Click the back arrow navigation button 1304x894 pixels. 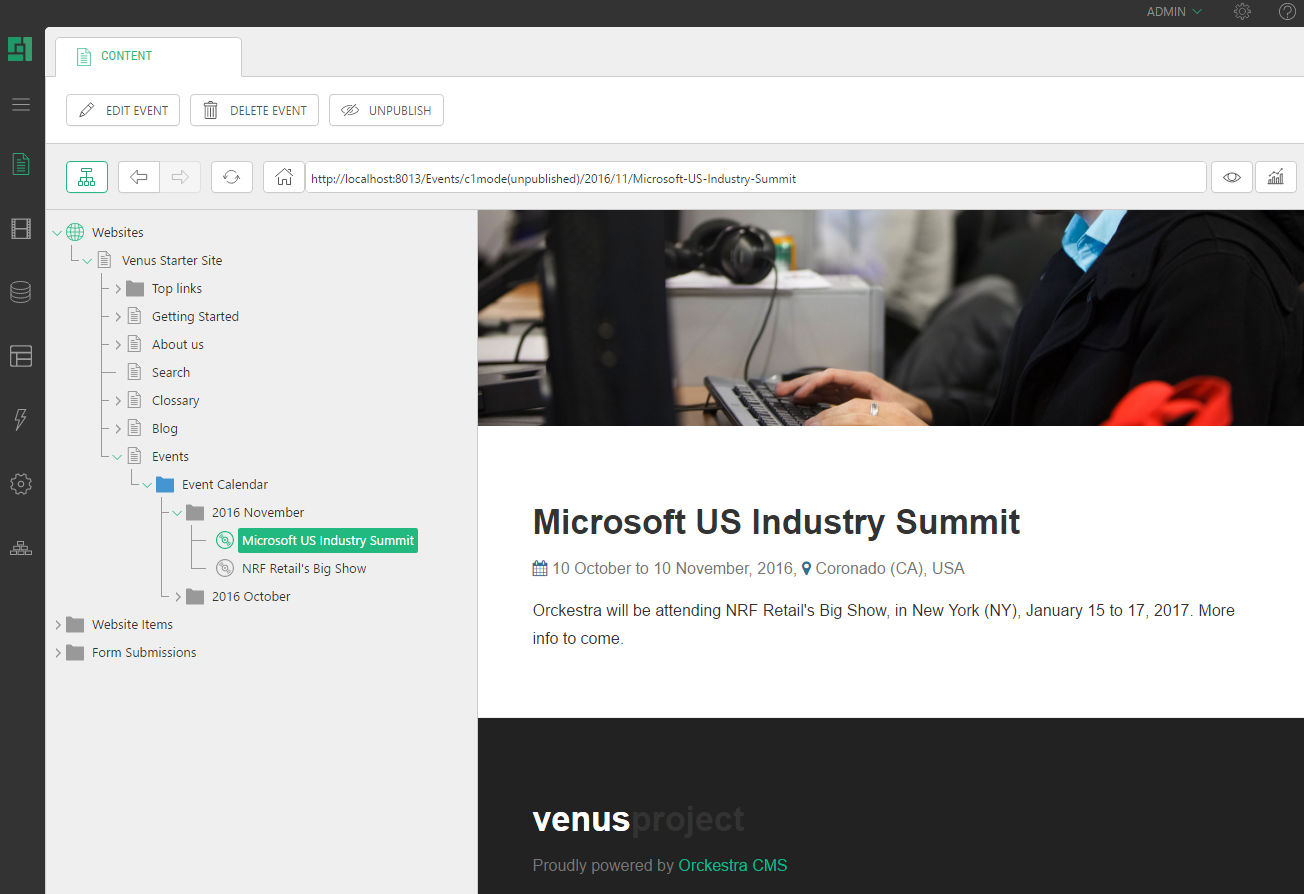point(139,177)
